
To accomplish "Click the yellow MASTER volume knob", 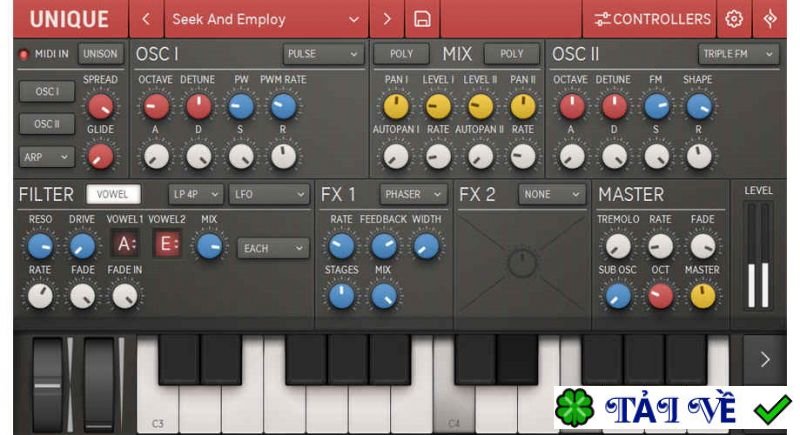I will click(703, 296).
